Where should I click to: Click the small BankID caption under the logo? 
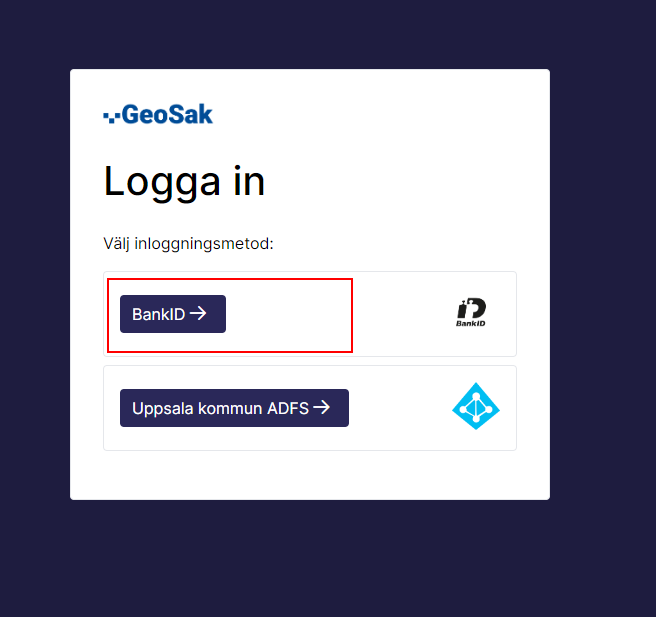tap(471, 324)
